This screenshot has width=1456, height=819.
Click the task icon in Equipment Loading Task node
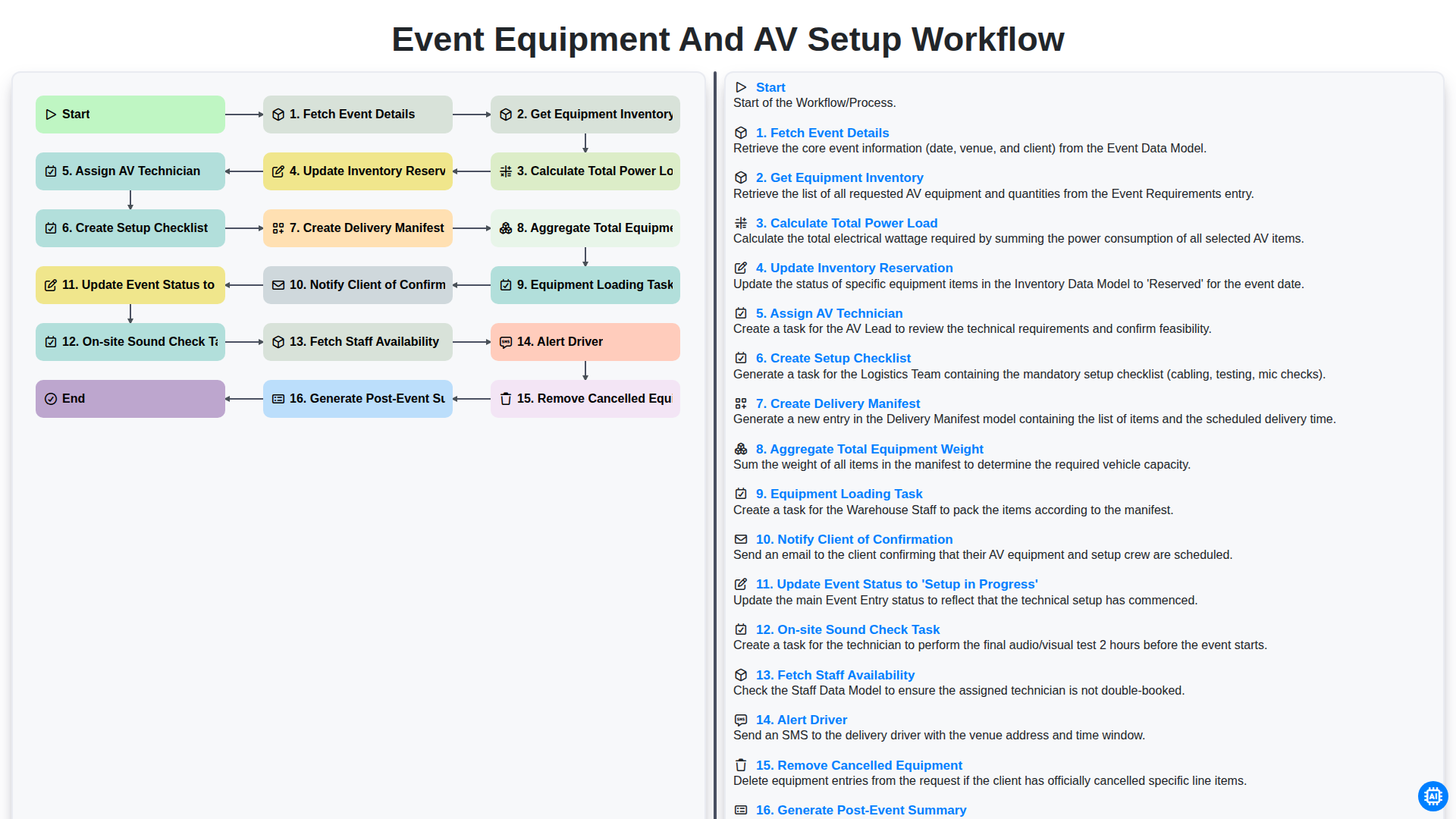click(x=506, y=285)
